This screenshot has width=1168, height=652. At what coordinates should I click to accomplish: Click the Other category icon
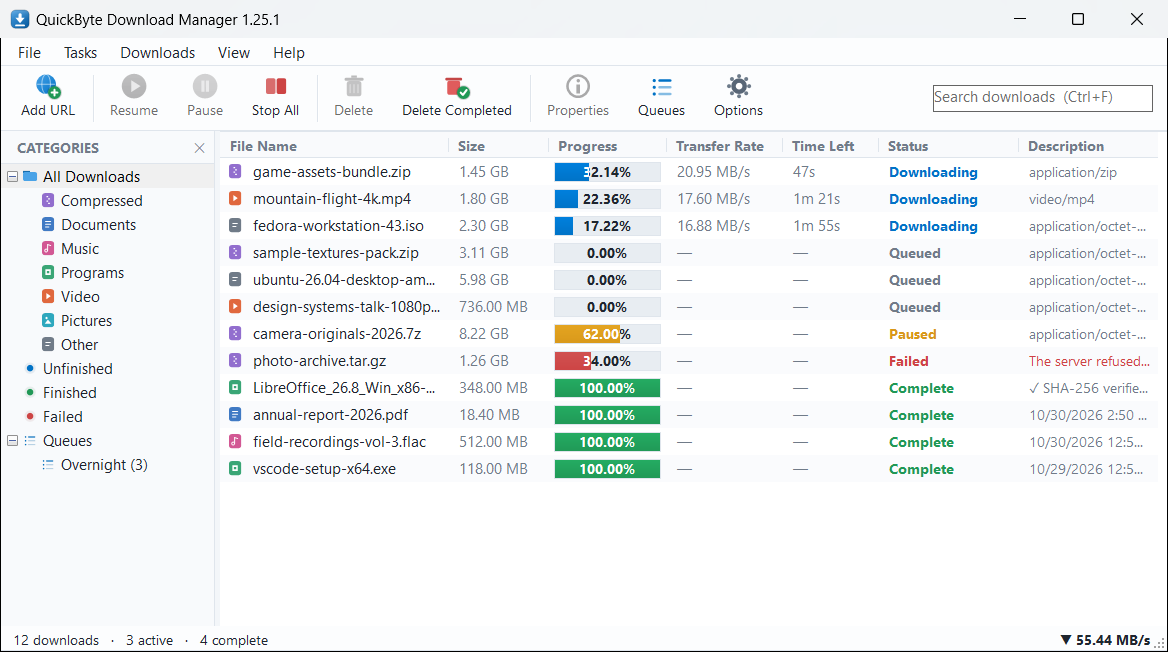point(48,344)
